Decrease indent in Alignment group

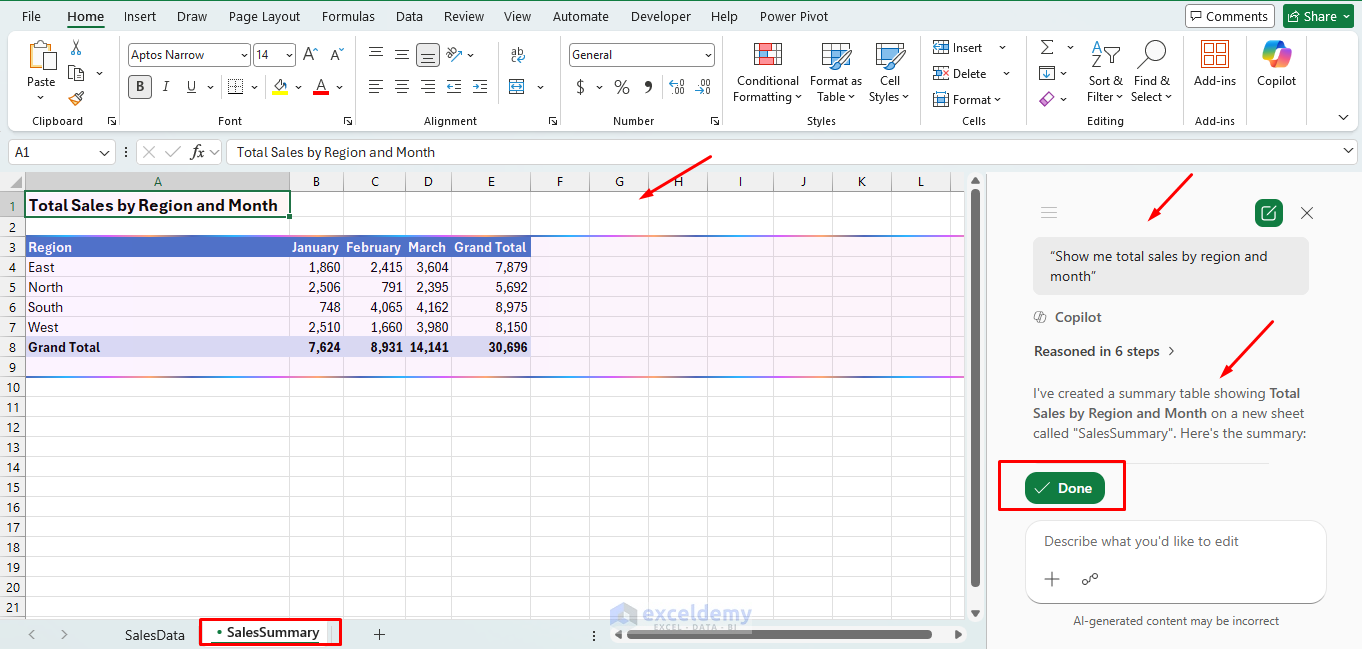[x=454, y=87]
